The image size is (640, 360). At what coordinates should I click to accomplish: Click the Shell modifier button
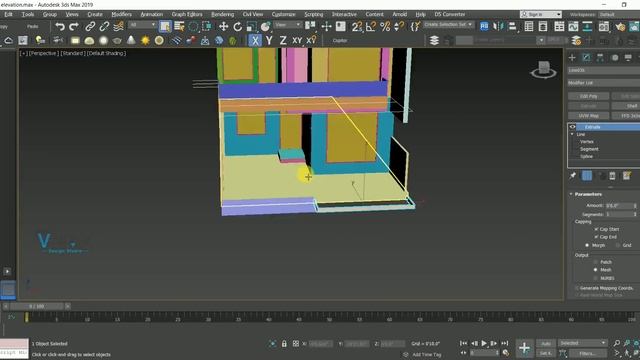coord(626,106)
